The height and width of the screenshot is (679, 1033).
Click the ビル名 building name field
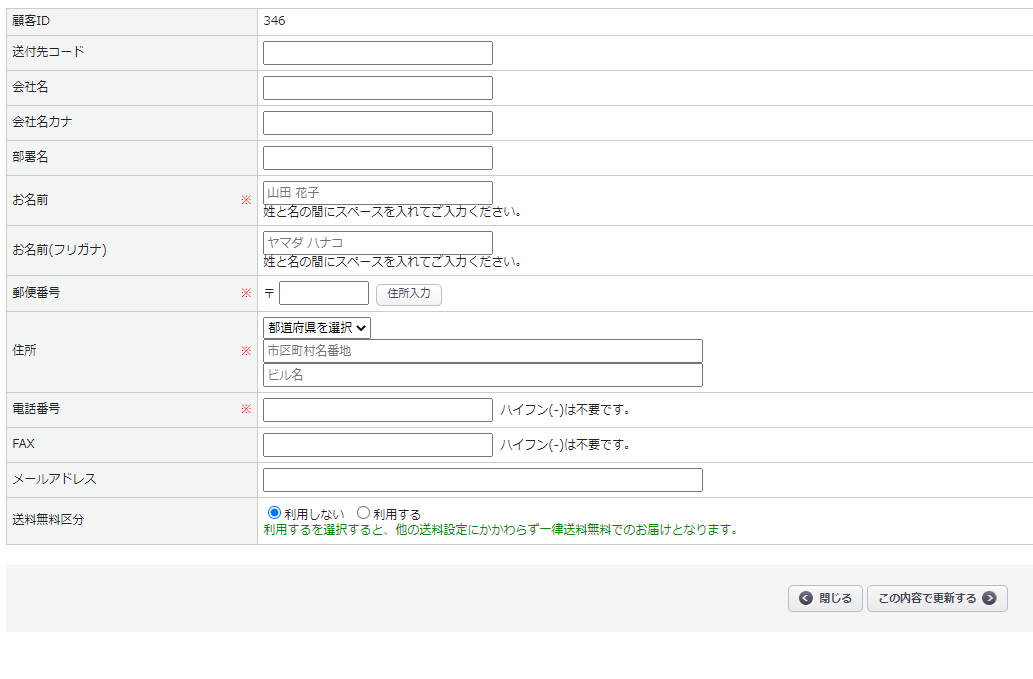pos(483,375)
